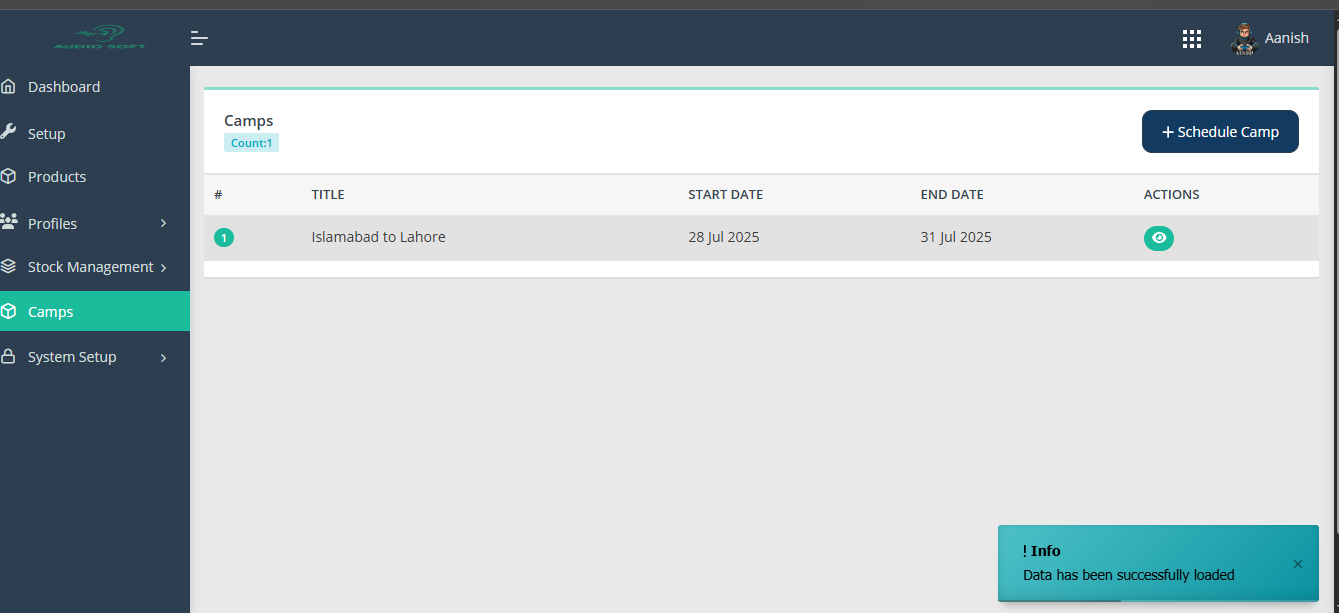1339x613 pixels.
Task: Click the Dashboard home icon
Action: [x=9, y=87]
